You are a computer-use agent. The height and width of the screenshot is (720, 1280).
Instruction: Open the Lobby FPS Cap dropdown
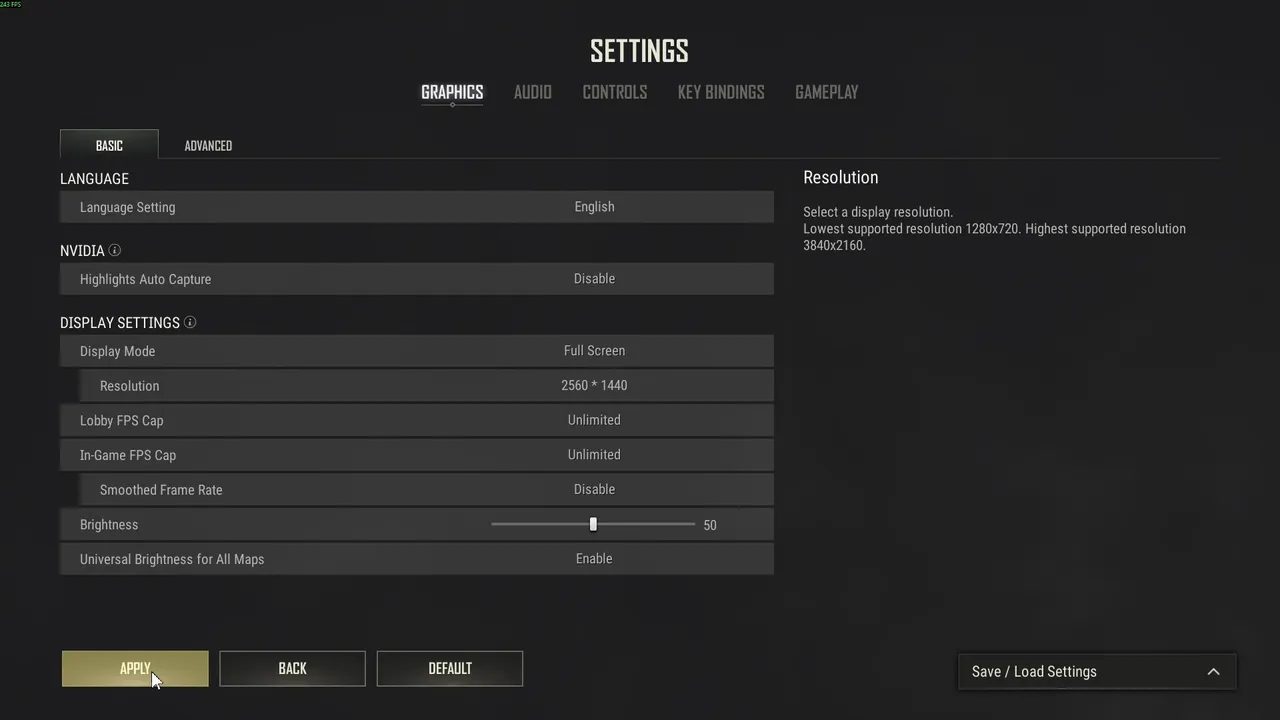coord(594,420)
